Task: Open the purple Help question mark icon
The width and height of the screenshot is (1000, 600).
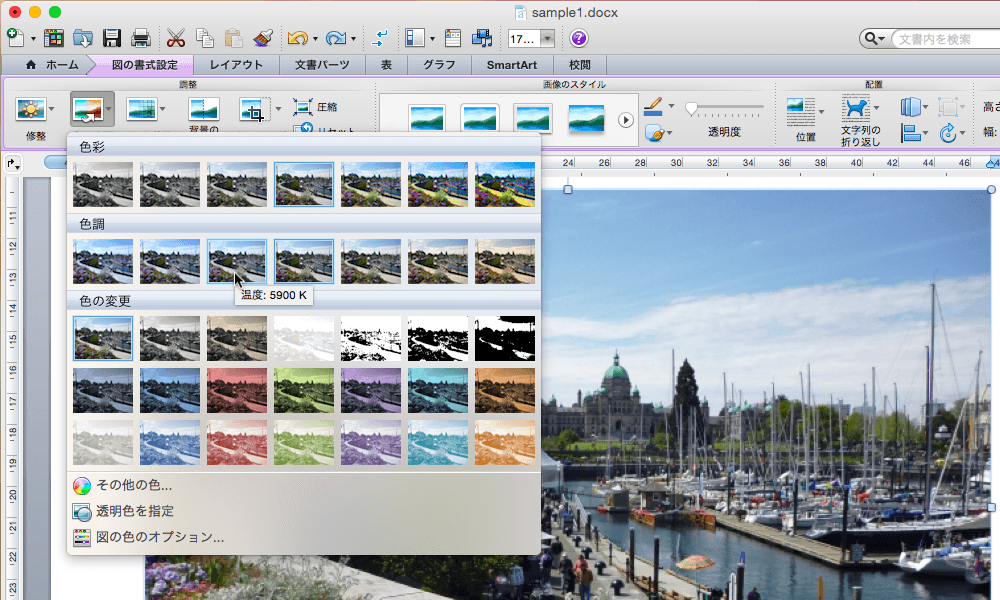Action: tap(579, 39)
